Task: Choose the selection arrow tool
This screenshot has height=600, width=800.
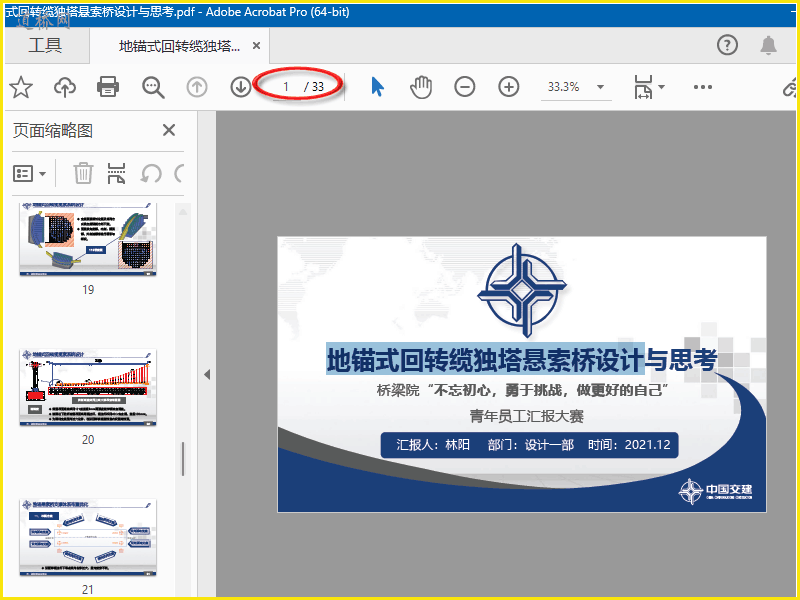Action: coord(377,87)
